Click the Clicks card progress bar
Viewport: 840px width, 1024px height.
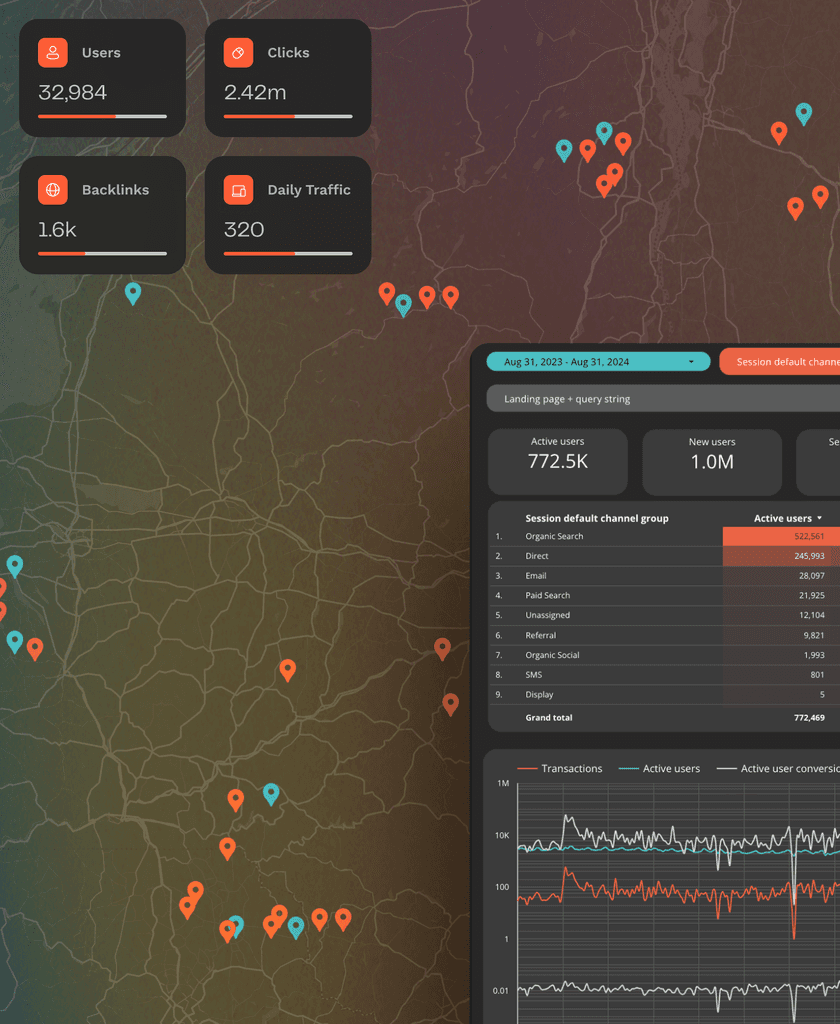(x=288, y=116)
